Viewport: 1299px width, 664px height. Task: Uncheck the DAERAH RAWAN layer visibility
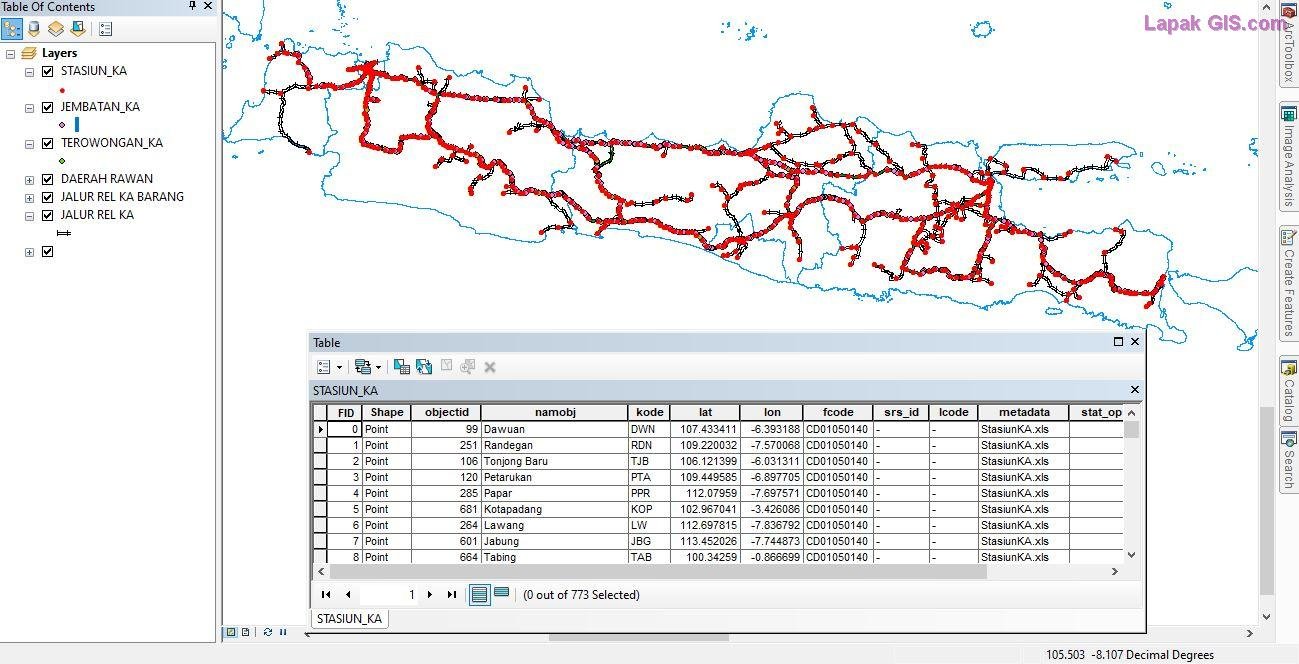pyautogui.click(x=47, y=180)
